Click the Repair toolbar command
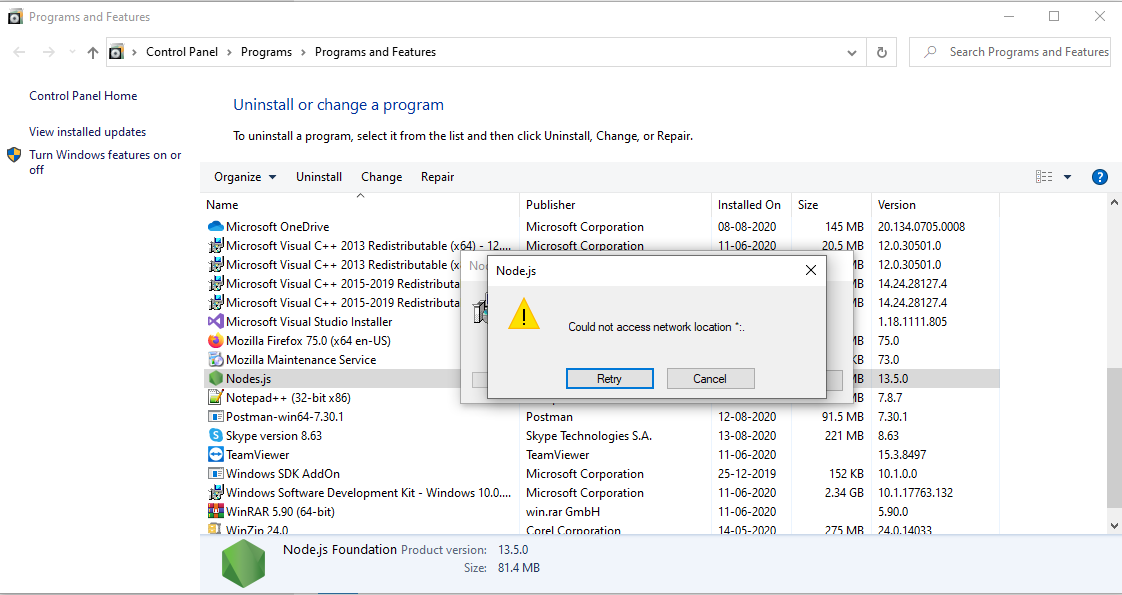Image resolution: width=1122 pixels, height=595 pixels. (437, 177)
